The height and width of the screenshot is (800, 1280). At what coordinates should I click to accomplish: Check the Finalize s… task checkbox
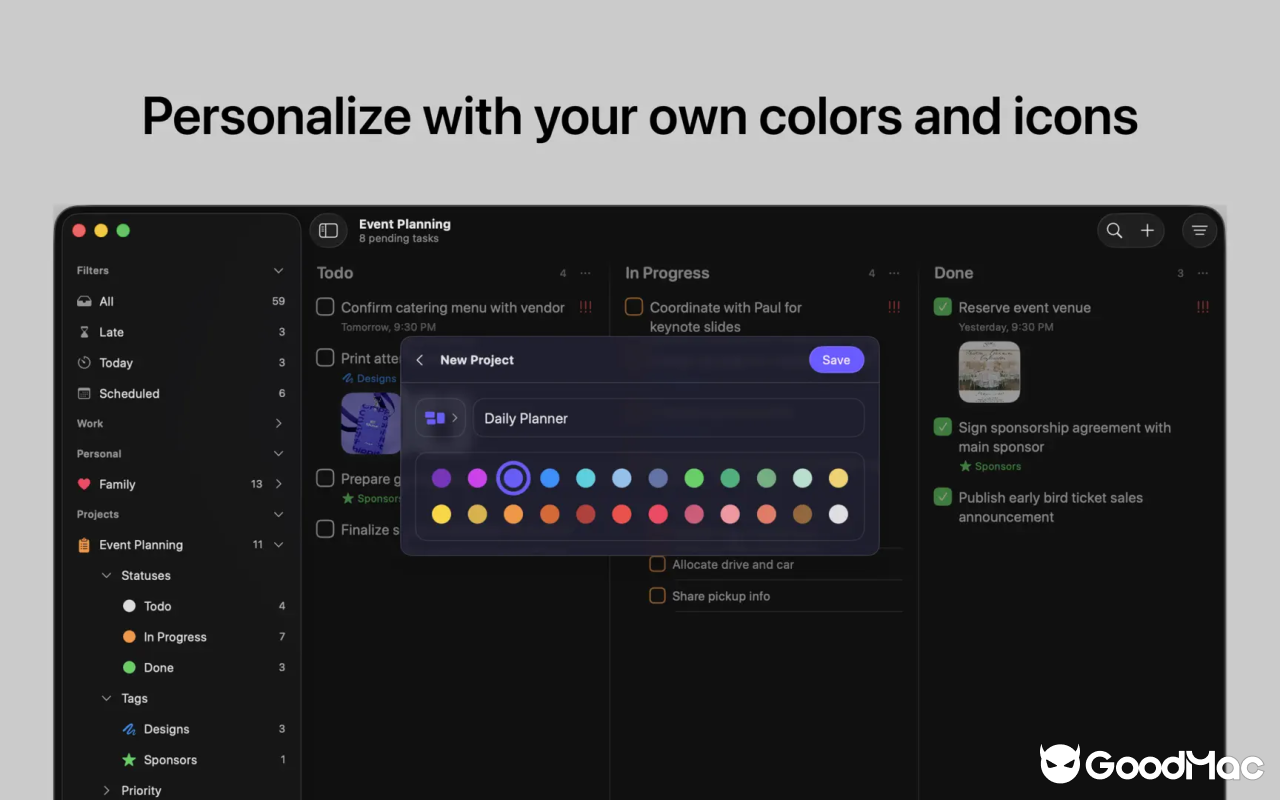(x=325, y=529)
